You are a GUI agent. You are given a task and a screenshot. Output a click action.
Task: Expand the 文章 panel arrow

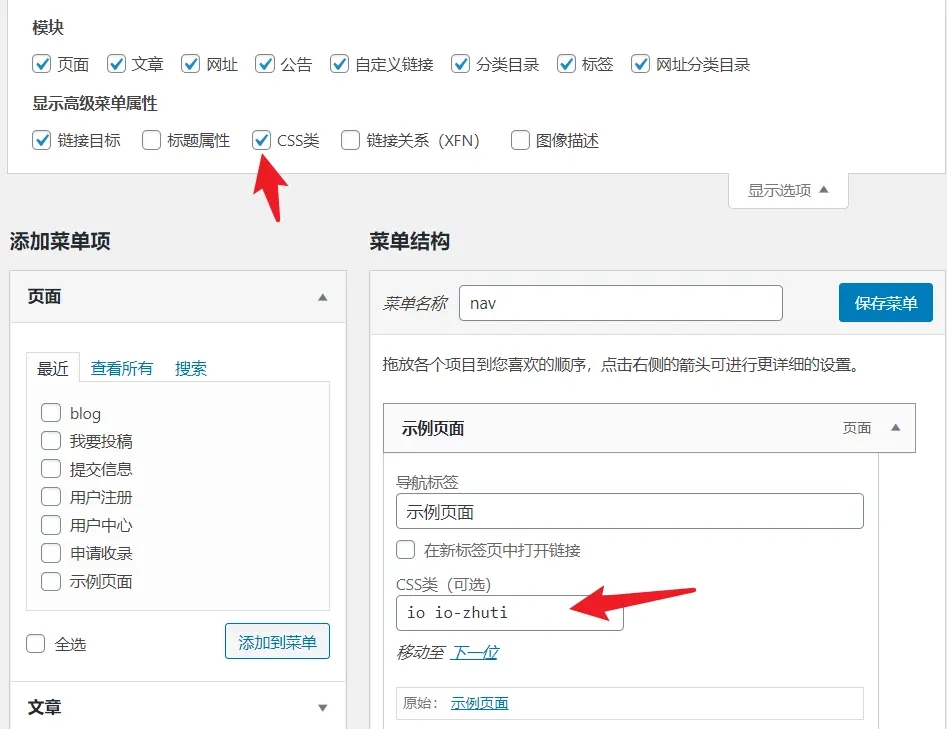coord(322,708)
